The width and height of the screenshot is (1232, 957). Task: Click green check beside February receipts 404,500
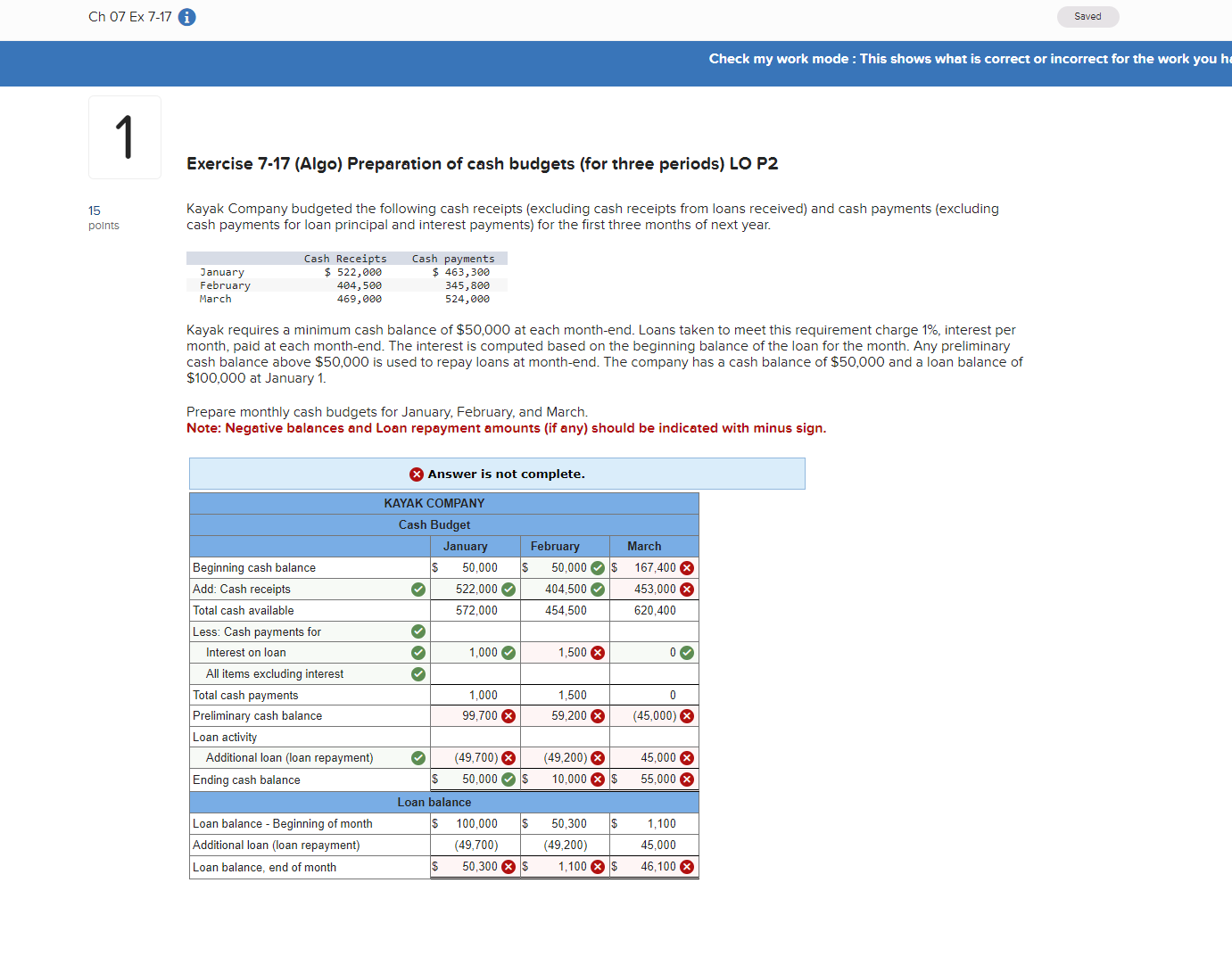coord(598,590)
